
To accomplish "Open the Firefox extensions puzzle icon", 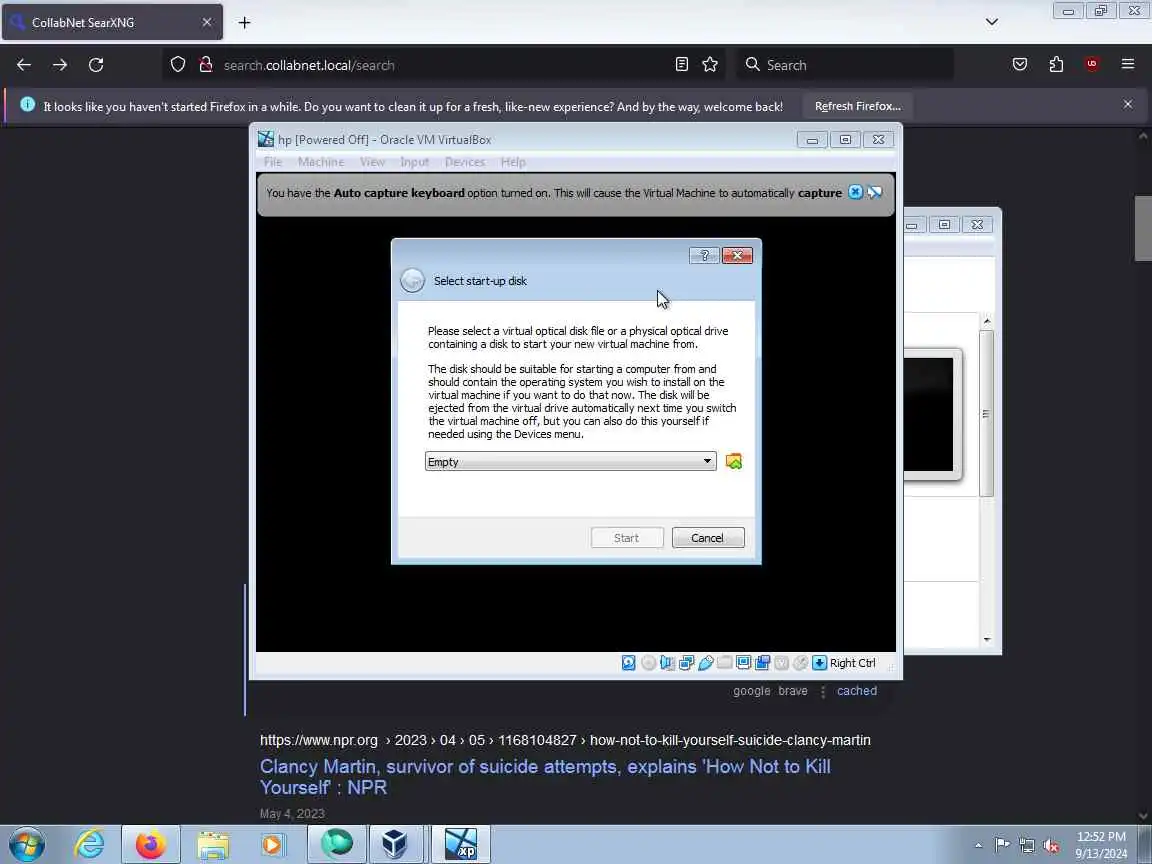I will click(1056, 65).
